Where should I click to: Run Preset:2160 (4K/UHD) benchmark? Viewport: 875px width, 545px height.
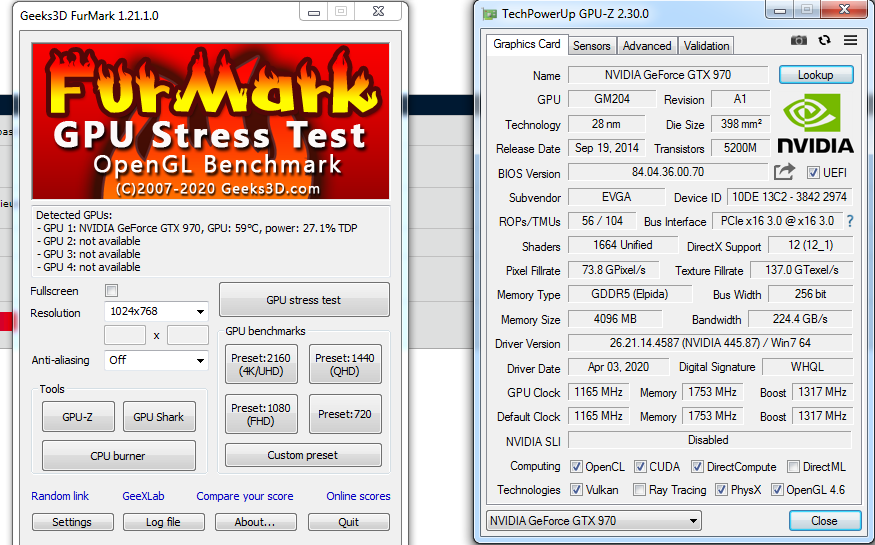coord(261,364)
